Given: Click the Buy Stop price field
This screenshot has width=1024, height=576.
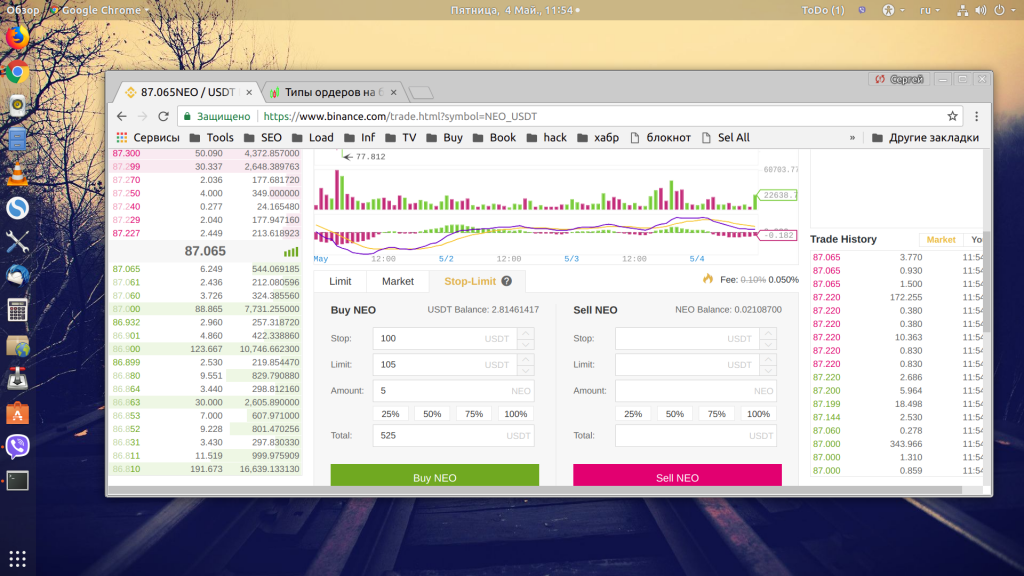Looking at the screenshot, I should tap(445, 338).
